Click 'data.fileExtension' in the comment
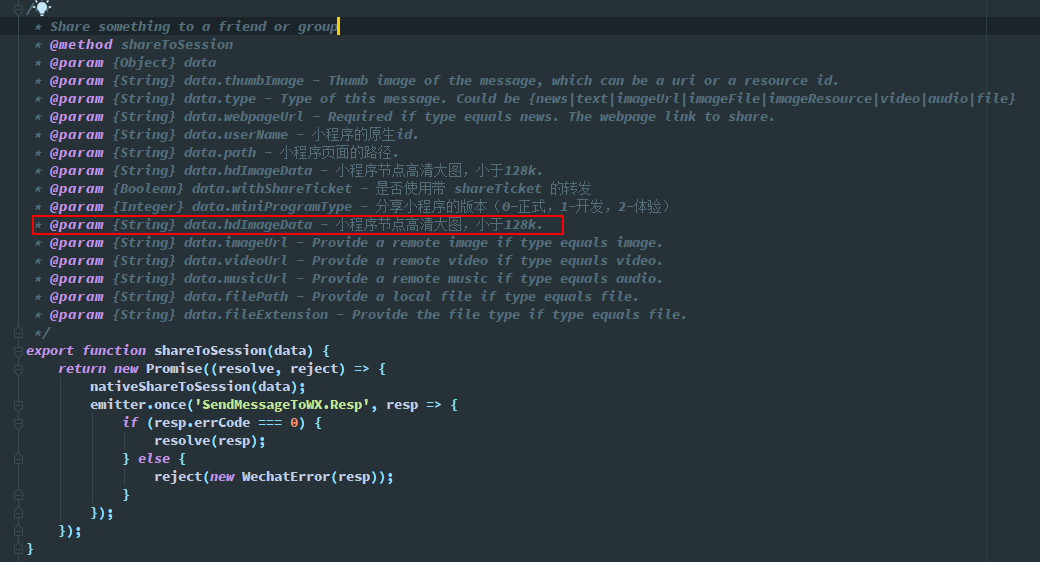Image resolution: width=1040 pixels, height=562 pixels. (x=255, y=314)
